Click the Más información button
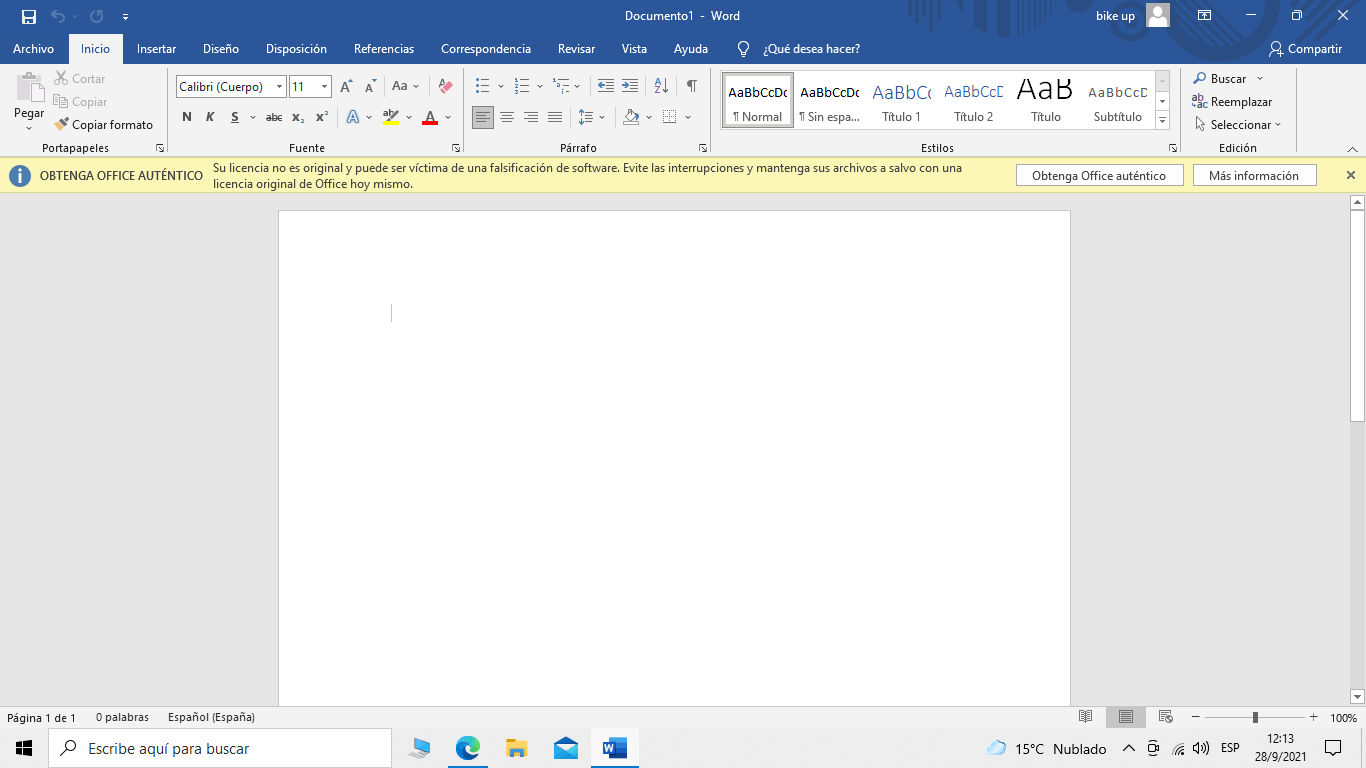The height and width of the screenshot is (768, 1366). click(x=1254, y=175)
